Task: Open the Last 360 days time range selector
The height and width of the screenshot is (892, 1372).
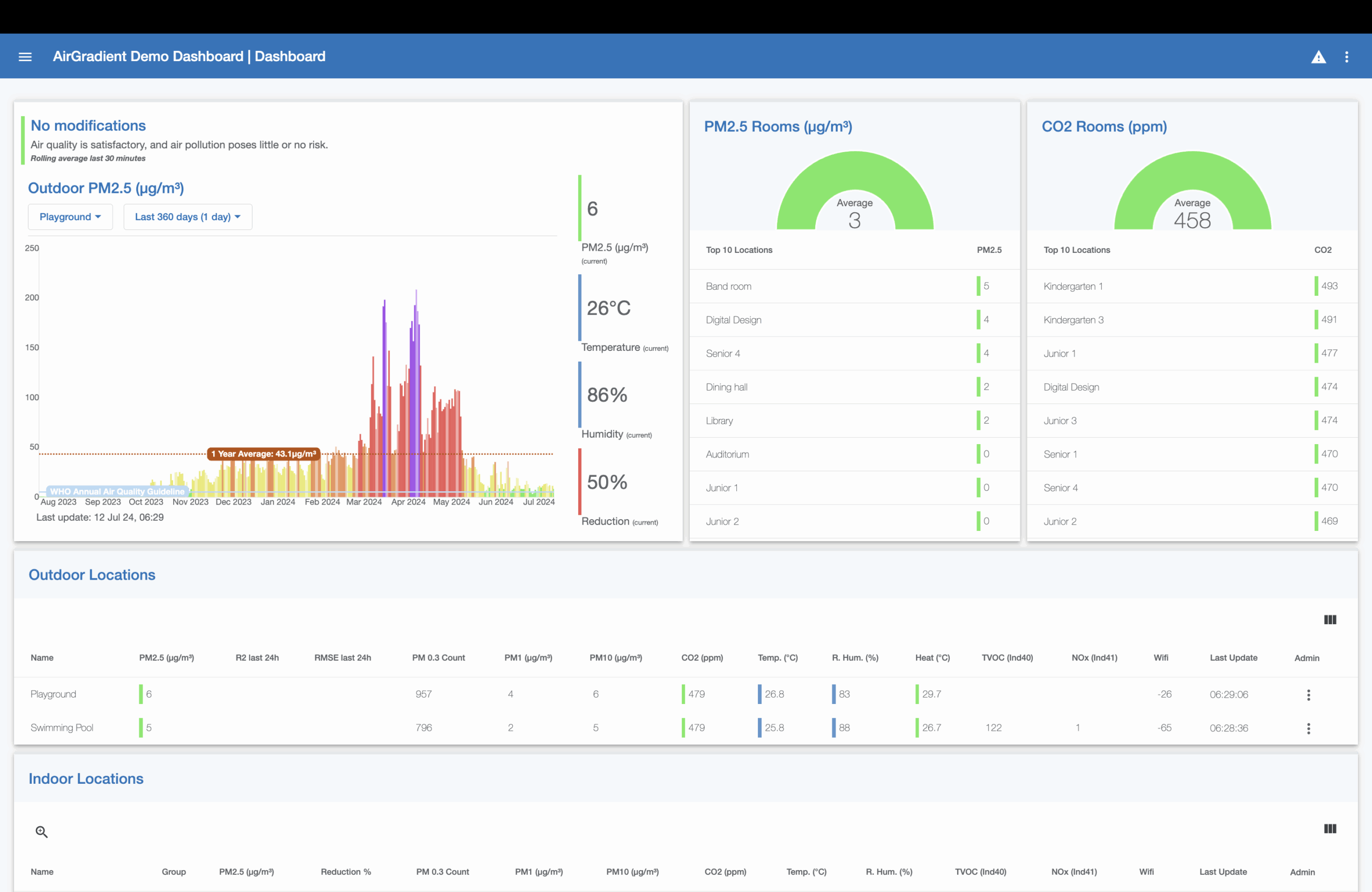Action: pos(187,216)
